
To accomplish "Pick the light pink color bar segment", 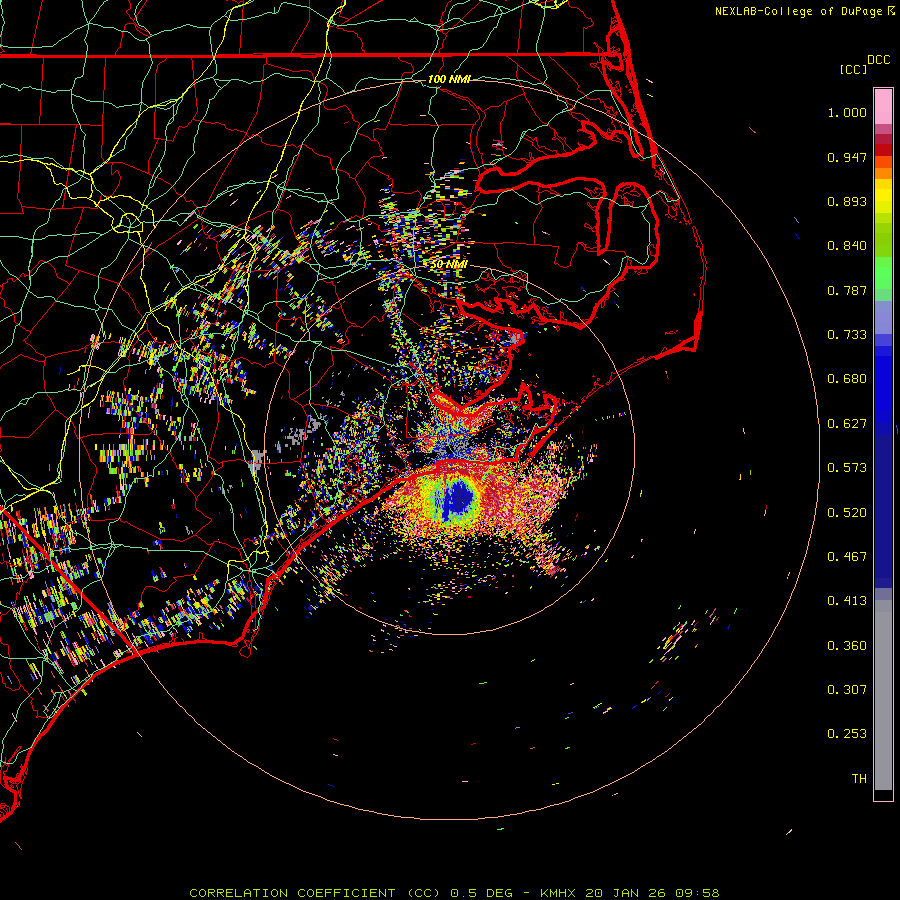I will pyautogui.click(x=883, y=106).
